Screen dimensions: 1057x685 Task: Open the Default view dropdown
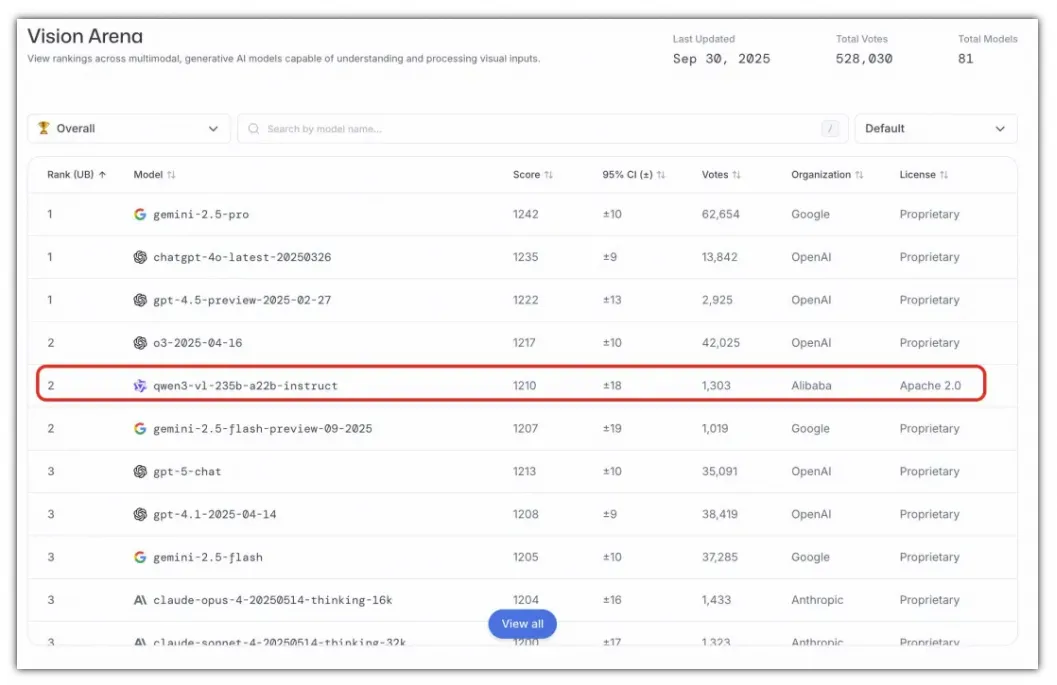click(x=936, y=129)
